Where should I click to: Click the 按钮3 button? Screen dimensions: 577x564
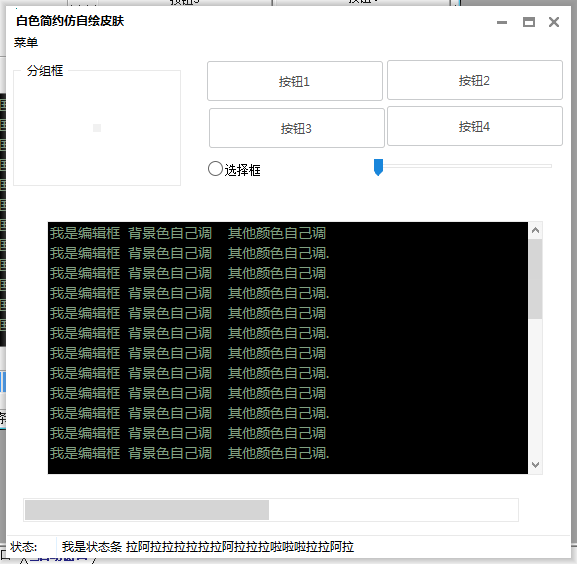point(297,128)
